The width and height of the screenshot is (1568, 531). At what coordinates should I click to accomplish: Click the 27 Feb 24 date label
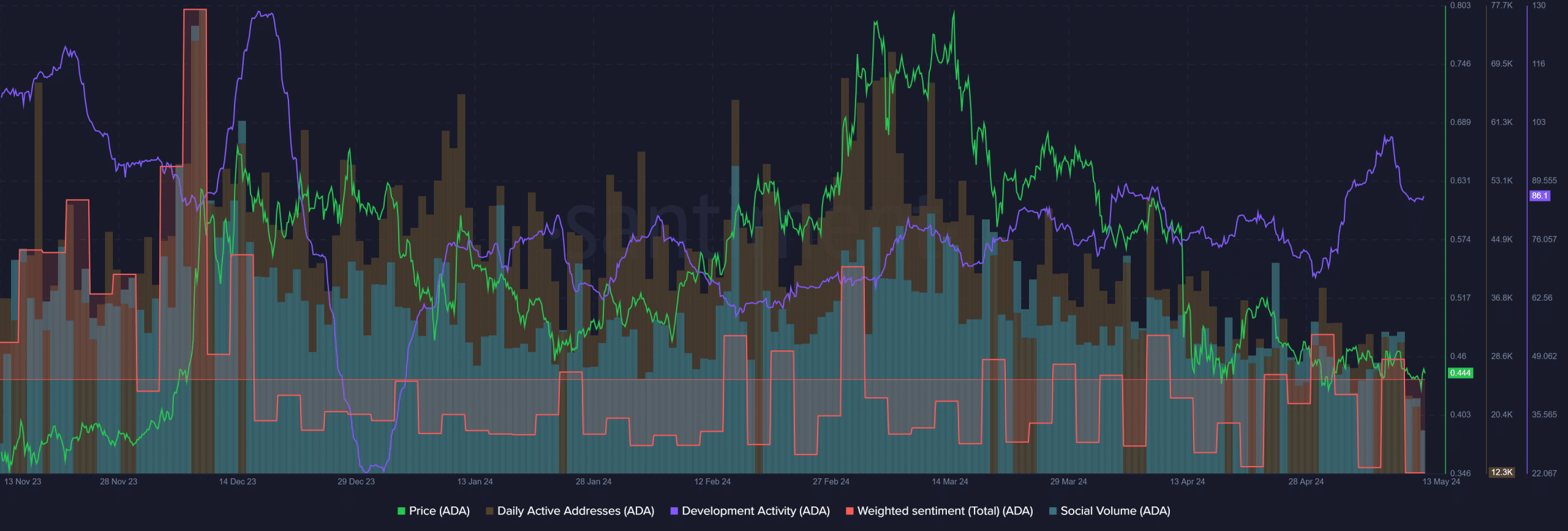(x=831, y=481)
